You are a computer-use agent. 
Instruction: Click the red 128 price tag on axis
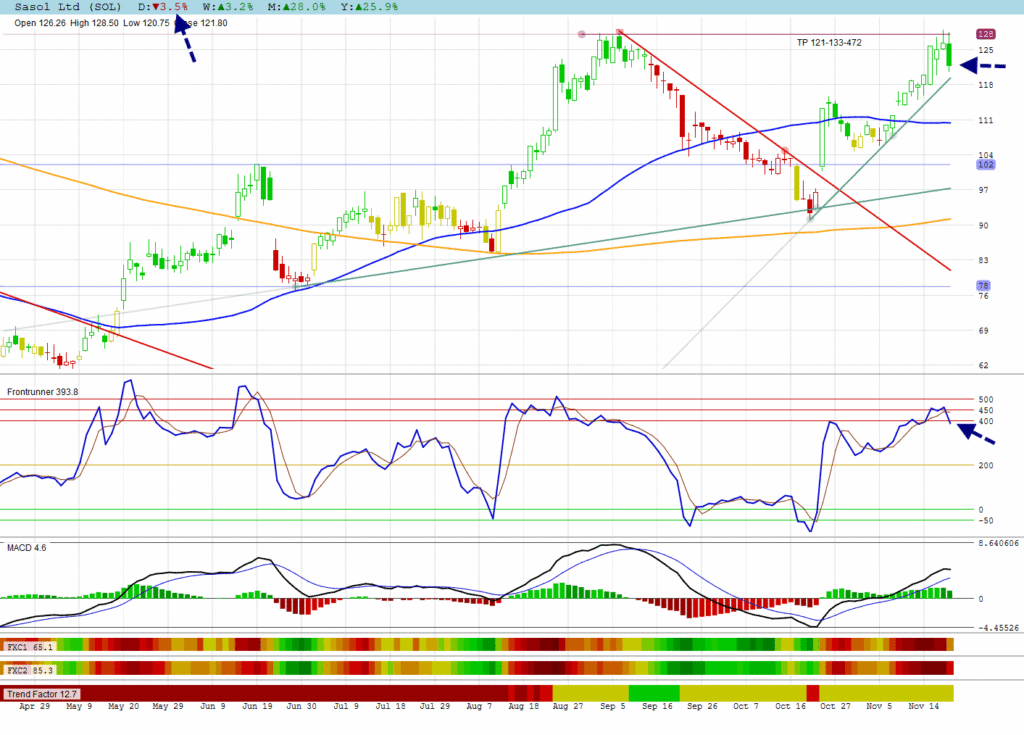[x=985, y=34]
